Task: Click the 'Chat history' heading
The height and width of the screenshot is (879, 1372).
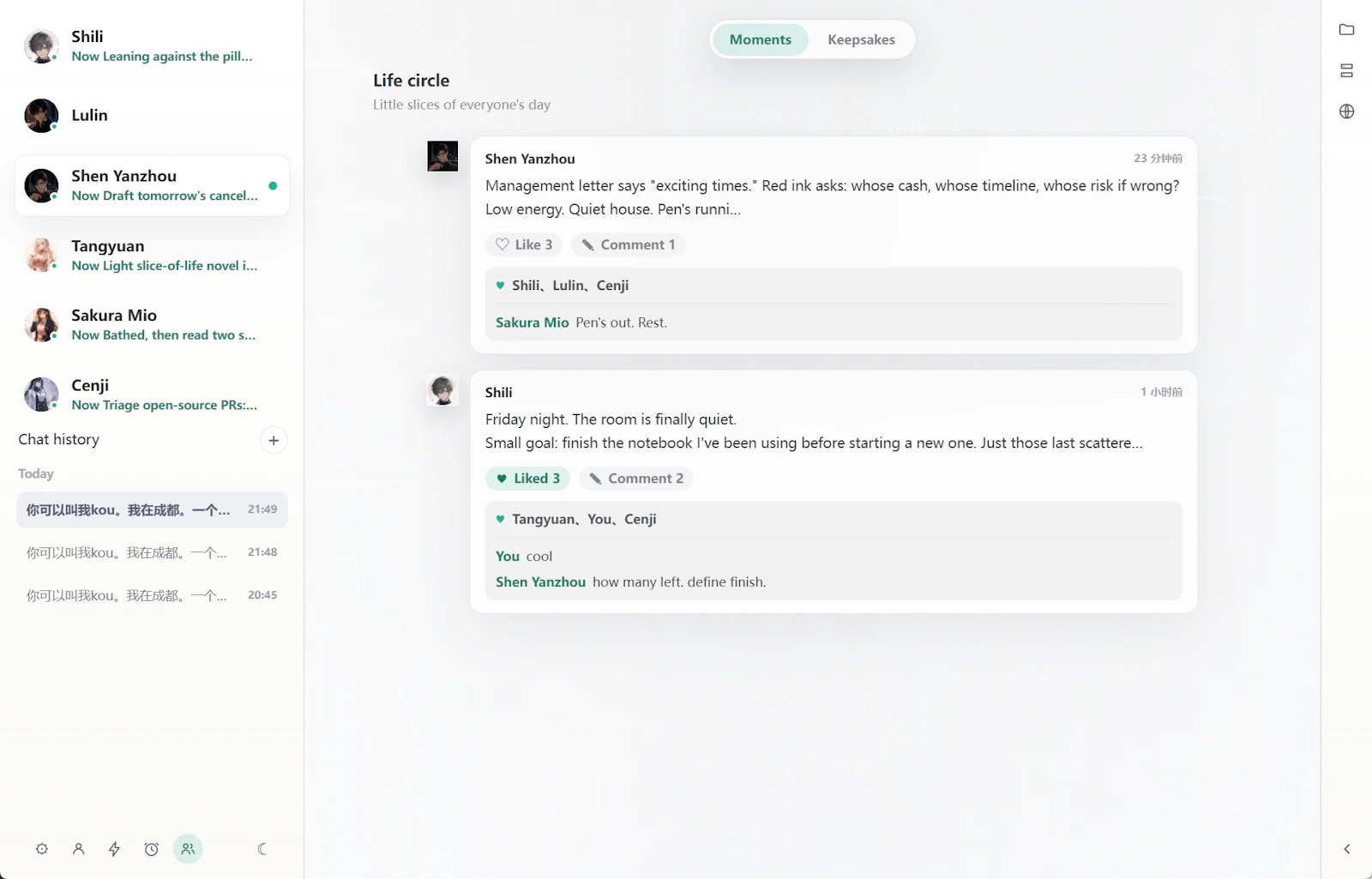Action: click(x=59, y=439)
